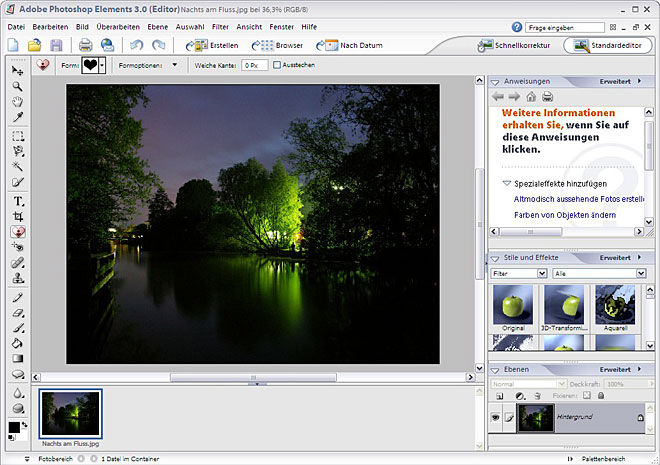The height and width of the screenshot is (465, 660).
Task: Toggle visibility eye of Hintergrund layer
Action: point(495,417)
